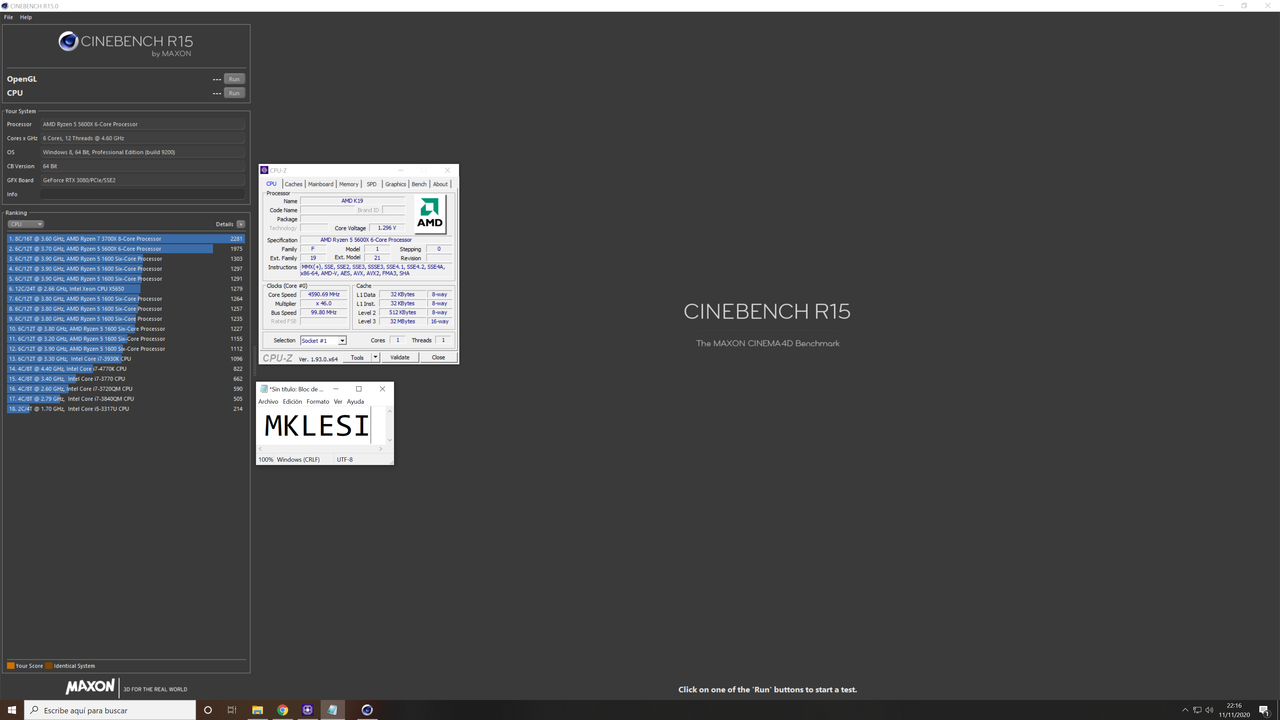Open Ayuda menu in Notepad
Screen dimensions: 1280x720
click(x=355, y=402)
